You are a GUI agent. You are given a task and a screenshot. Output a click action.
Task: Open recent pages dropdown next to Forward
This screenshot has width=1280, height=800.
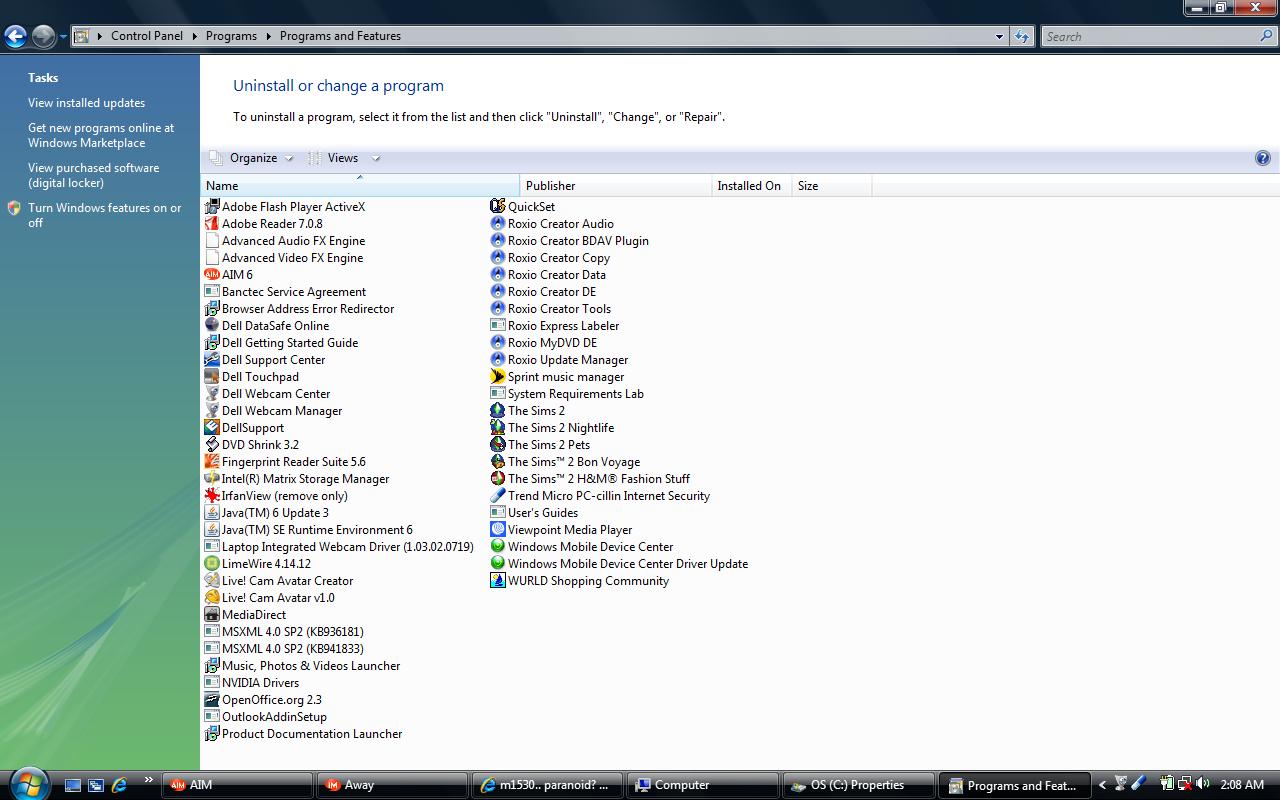point(63,37)
